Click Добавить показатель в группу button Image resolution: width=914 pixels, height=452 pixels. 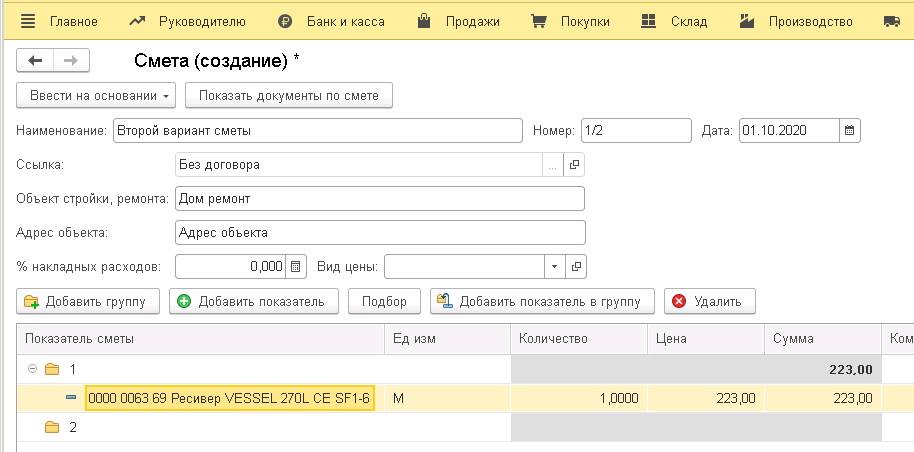coord(542,302)
